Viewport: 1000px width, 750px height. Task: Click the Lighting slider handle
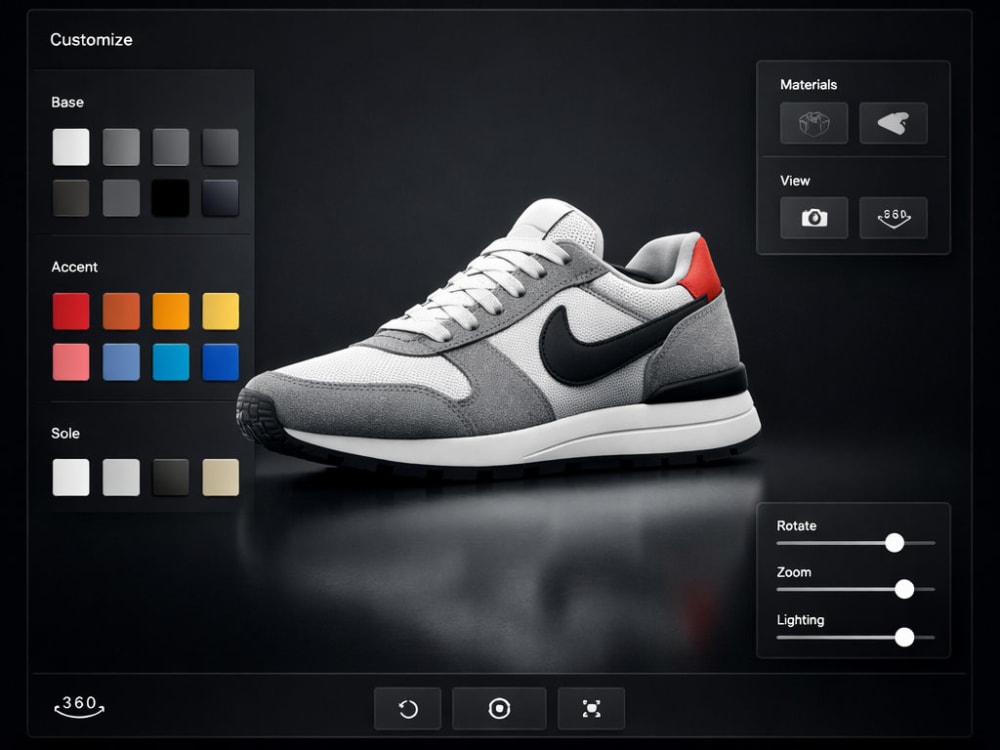tap(904, 637)
